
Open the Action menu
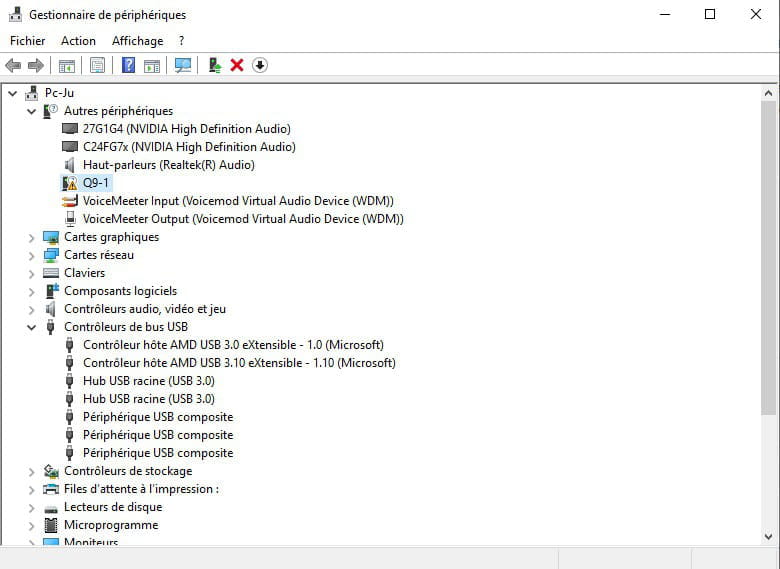click(x=78, y=41)
